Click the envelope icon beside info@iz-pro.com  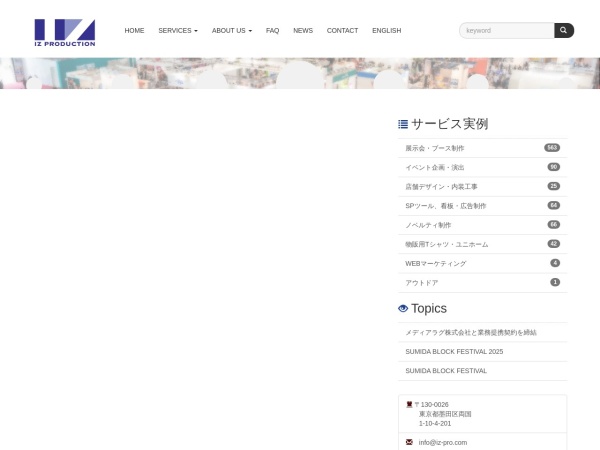pyautogui.click(x=409, y=442)
